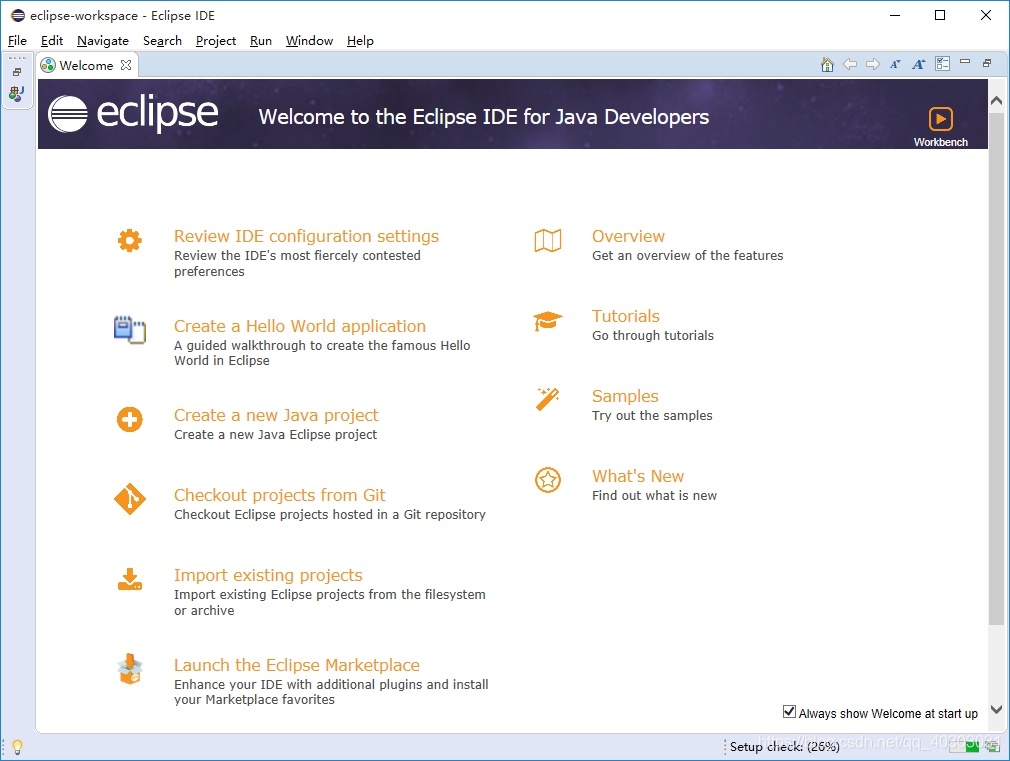Open the Samples link
The image size is (1010, 761).
coord(625,396)
